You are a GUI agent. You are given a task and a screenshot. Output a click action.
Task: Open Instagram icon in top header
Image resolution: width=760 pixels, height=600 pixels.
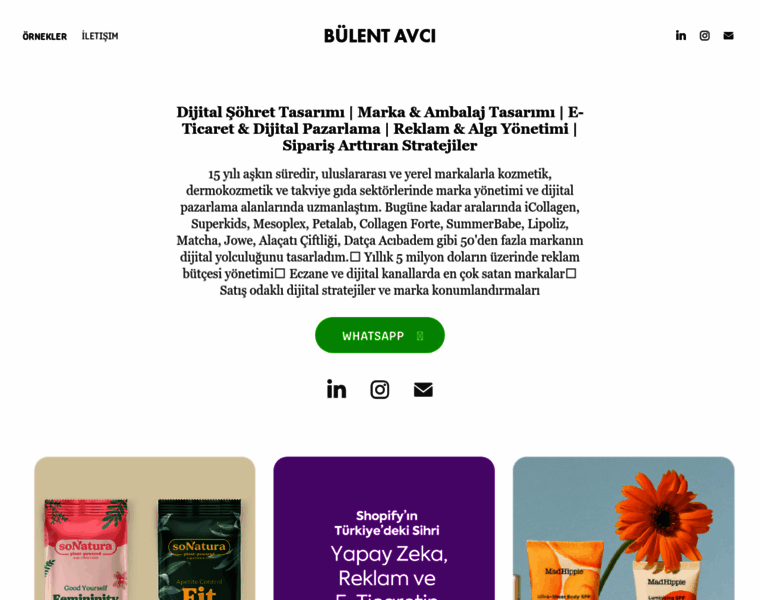coord(704,35)
